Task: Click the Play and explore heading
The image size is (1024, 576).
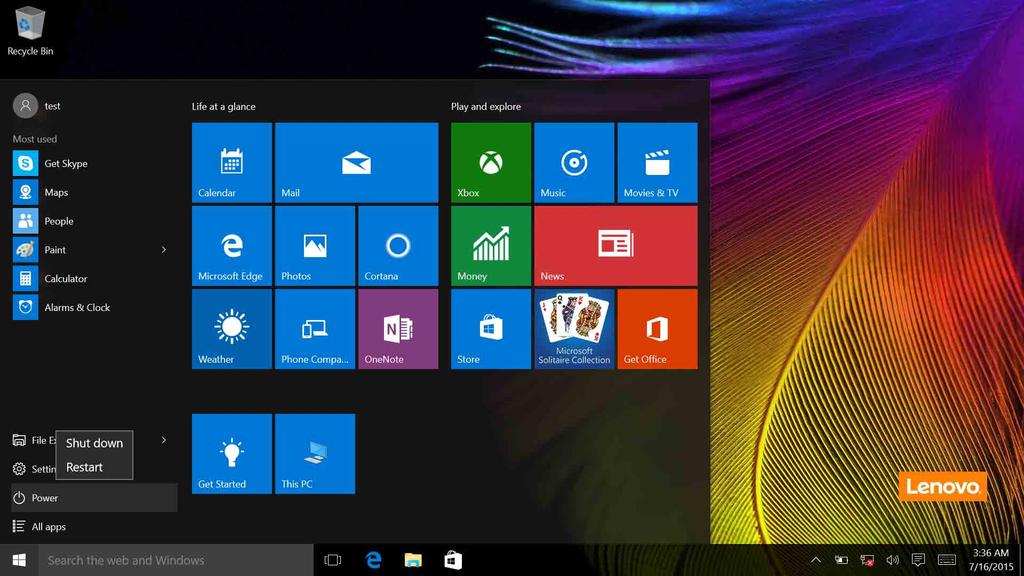Action: (486, 106)
